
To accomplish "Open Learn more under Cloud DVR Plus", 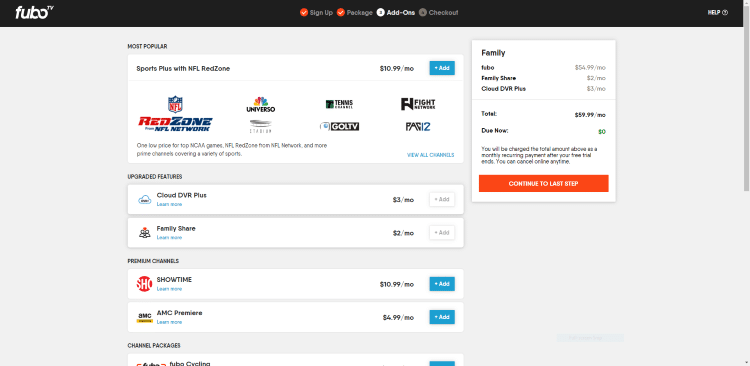I will tap(169, 204).
